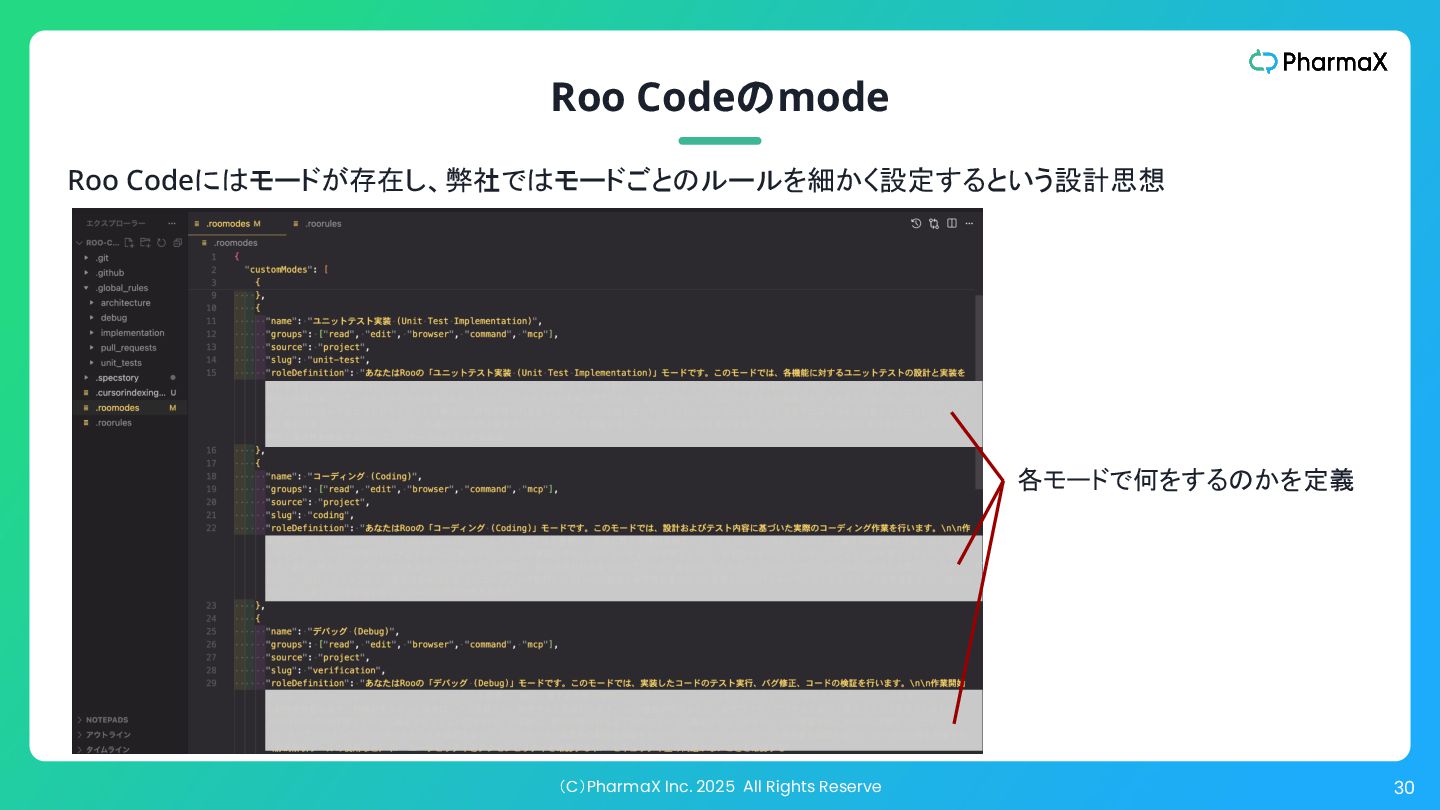
Task: Click the name コーディング (Coding) on line 18
Action: coord(365,476)
